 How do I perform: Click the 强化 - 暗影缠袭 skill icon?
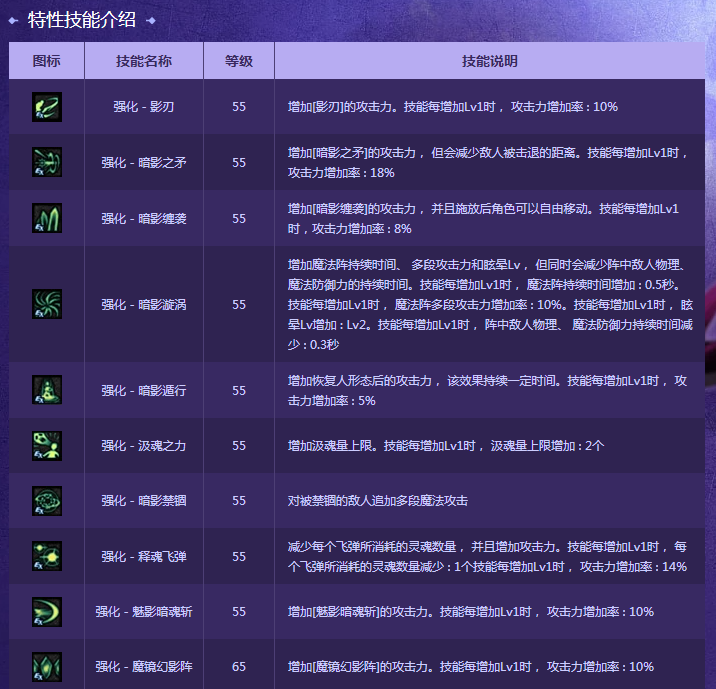pyautogui.click(x=47, y=218)
